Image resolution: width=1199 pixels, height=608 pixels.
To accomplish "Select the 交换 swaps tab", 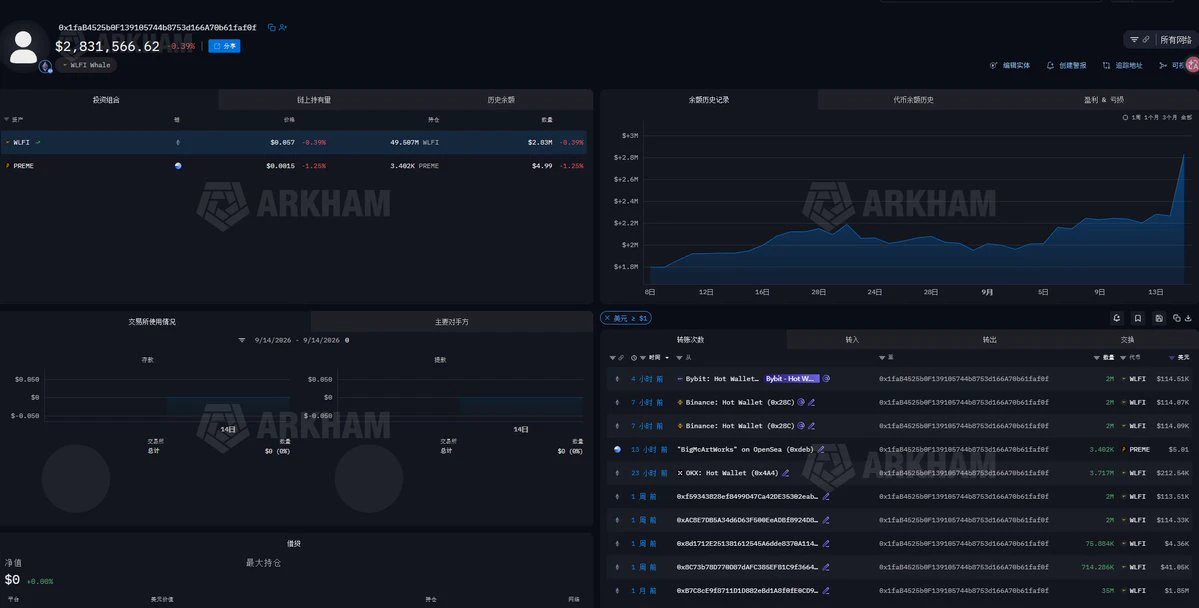I will (x=1127, y=340).
